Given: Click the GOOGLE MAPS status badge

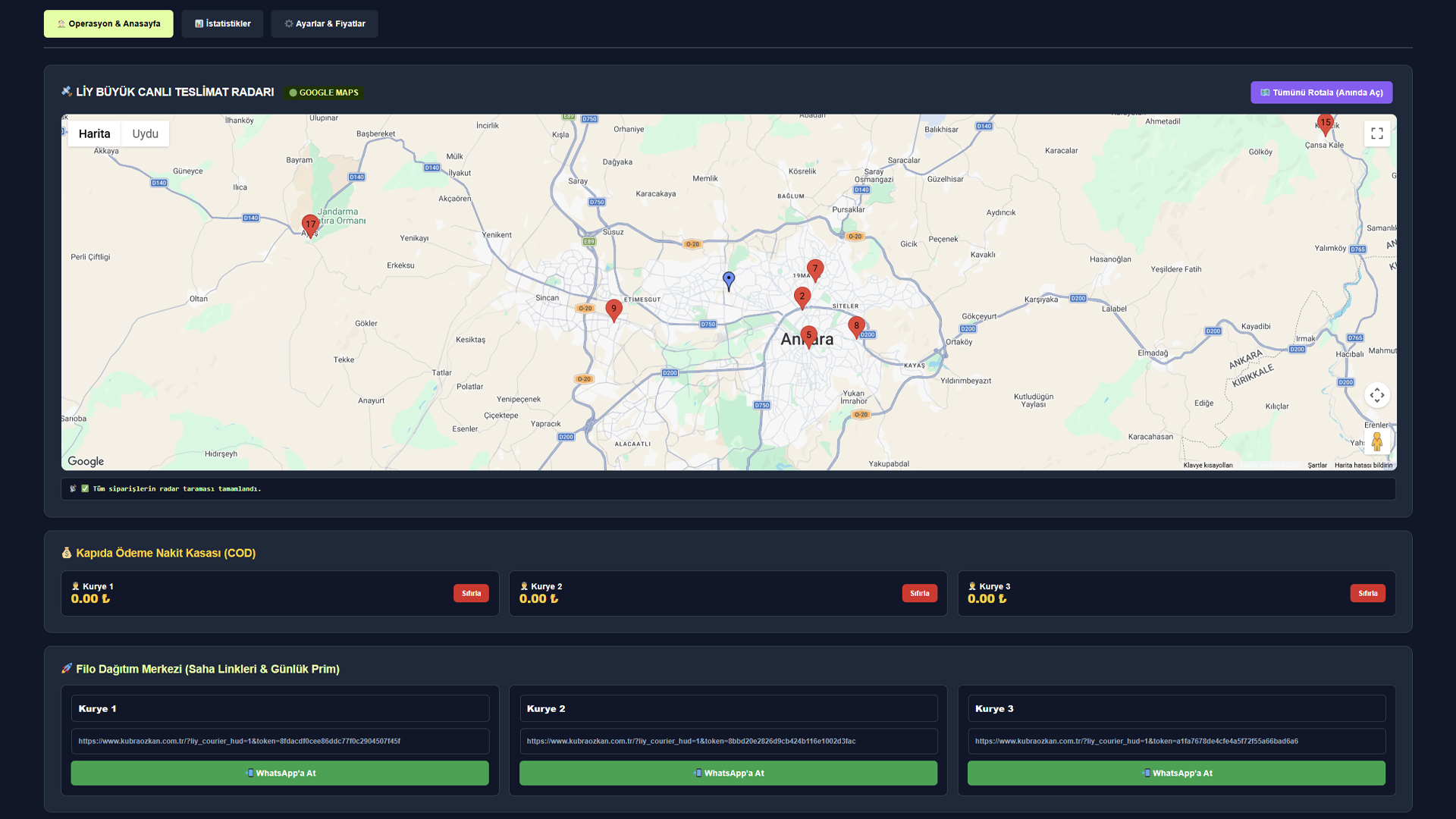Looking at the screenshot, I should click(324, 93).
